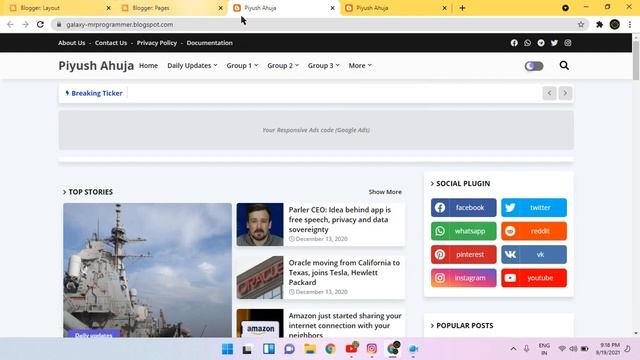This screenshot has height=360, width=640.
Task: Open Windows Start menu
Action: [227, 349]
